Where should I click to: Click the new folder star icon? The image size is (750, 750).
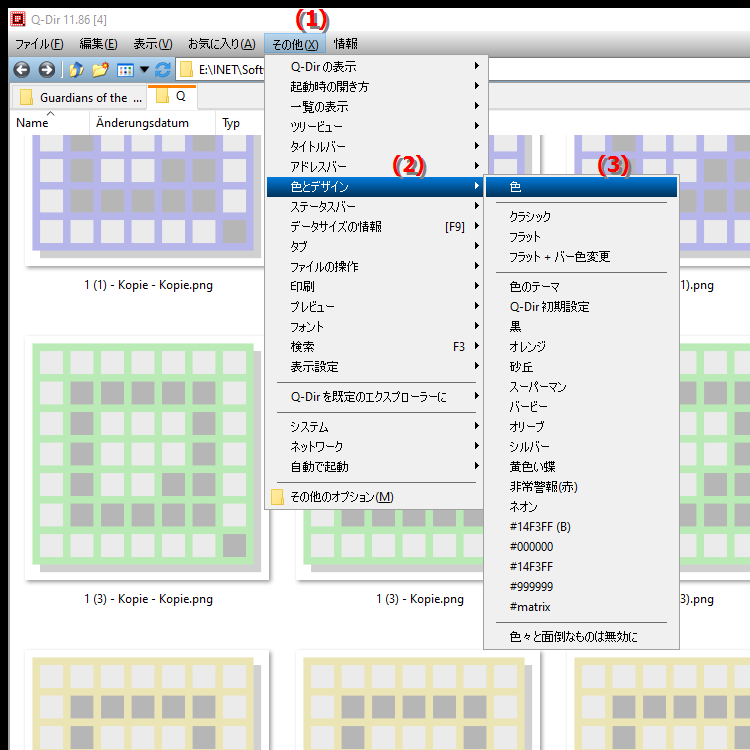(x=100, y=70)
